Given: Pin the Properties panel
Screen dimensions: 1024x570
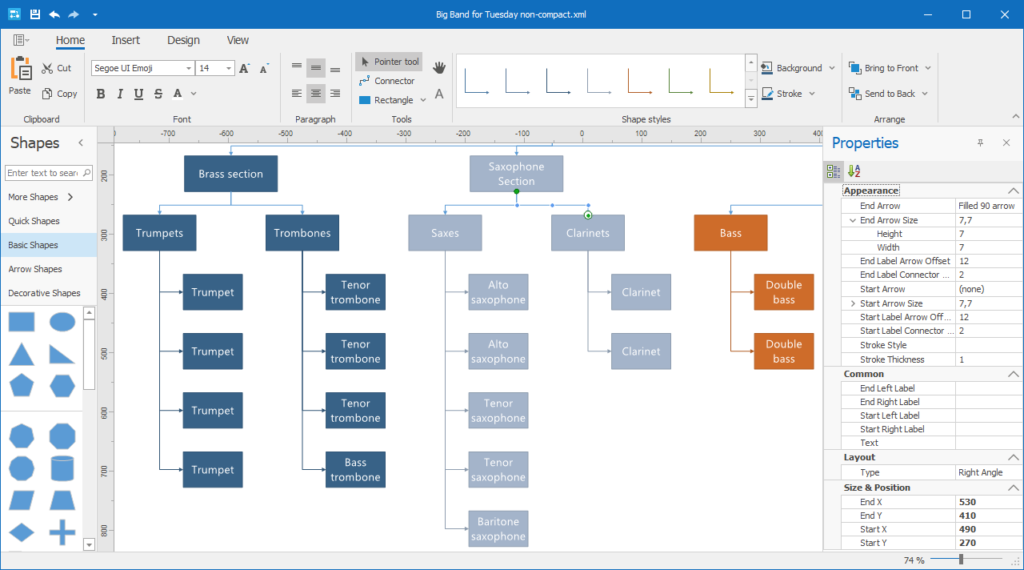Looking at the screenshot, I should coord(980,143).
